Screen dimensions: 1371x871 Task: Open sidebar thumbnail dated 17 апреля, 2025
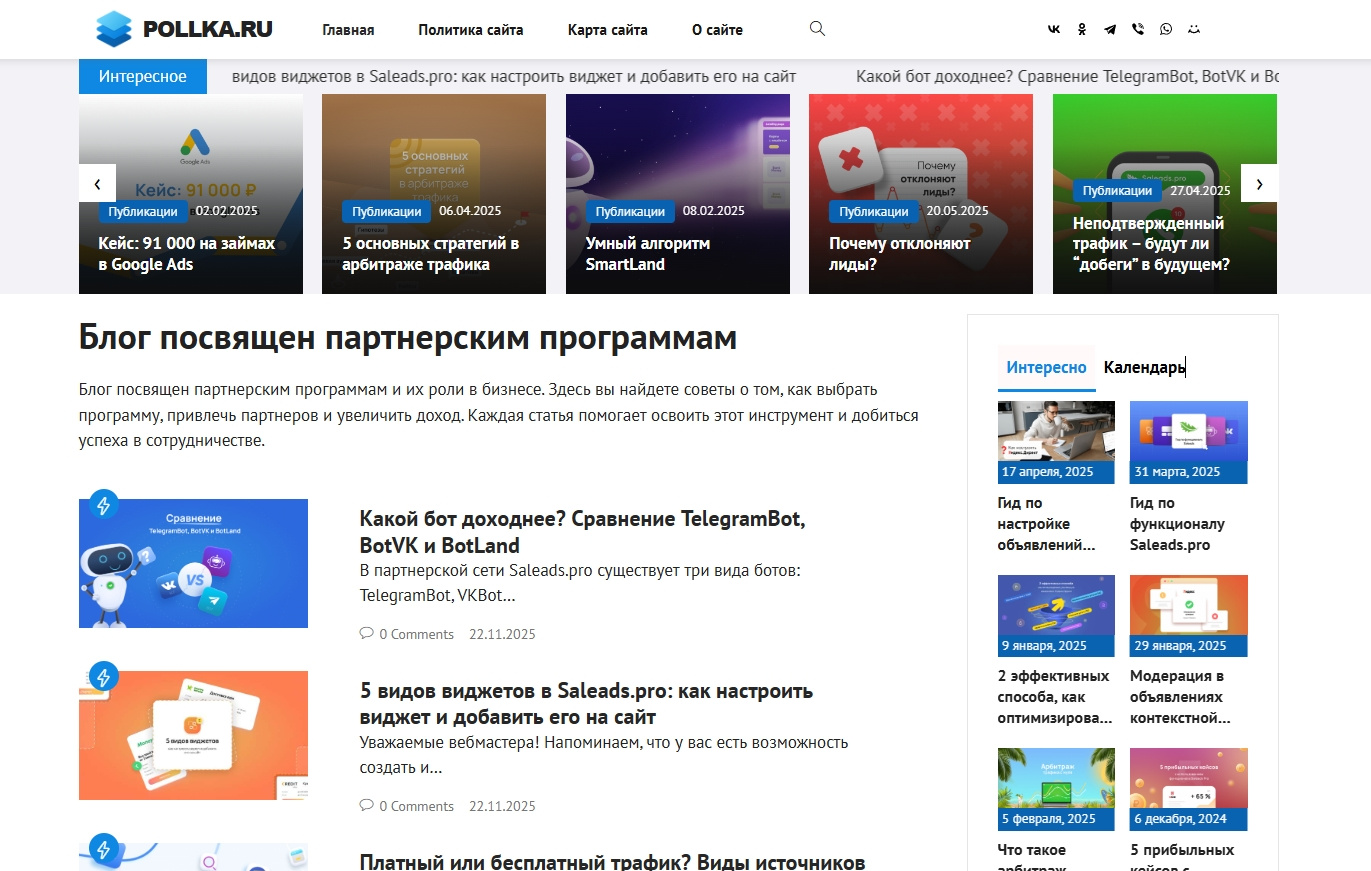point(1056,442)
